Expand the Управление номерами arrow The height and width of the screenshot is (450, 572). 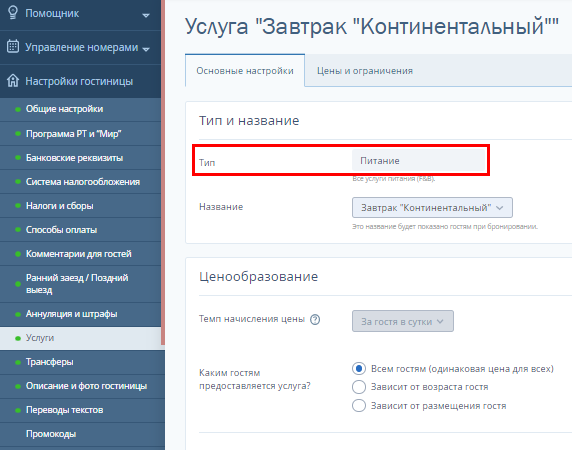click(x=146, y=49)
